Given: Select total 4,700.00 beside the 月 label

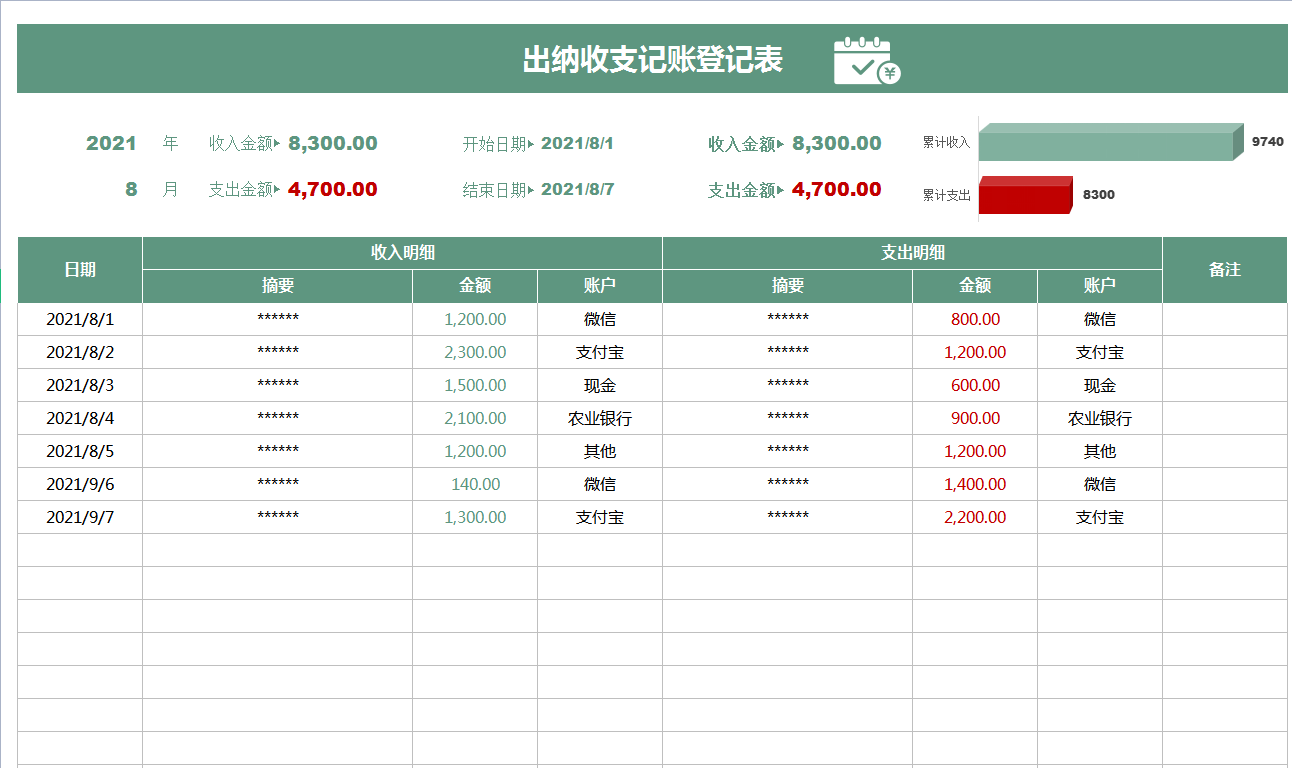Looking at the screenshot, I should 333,189.
